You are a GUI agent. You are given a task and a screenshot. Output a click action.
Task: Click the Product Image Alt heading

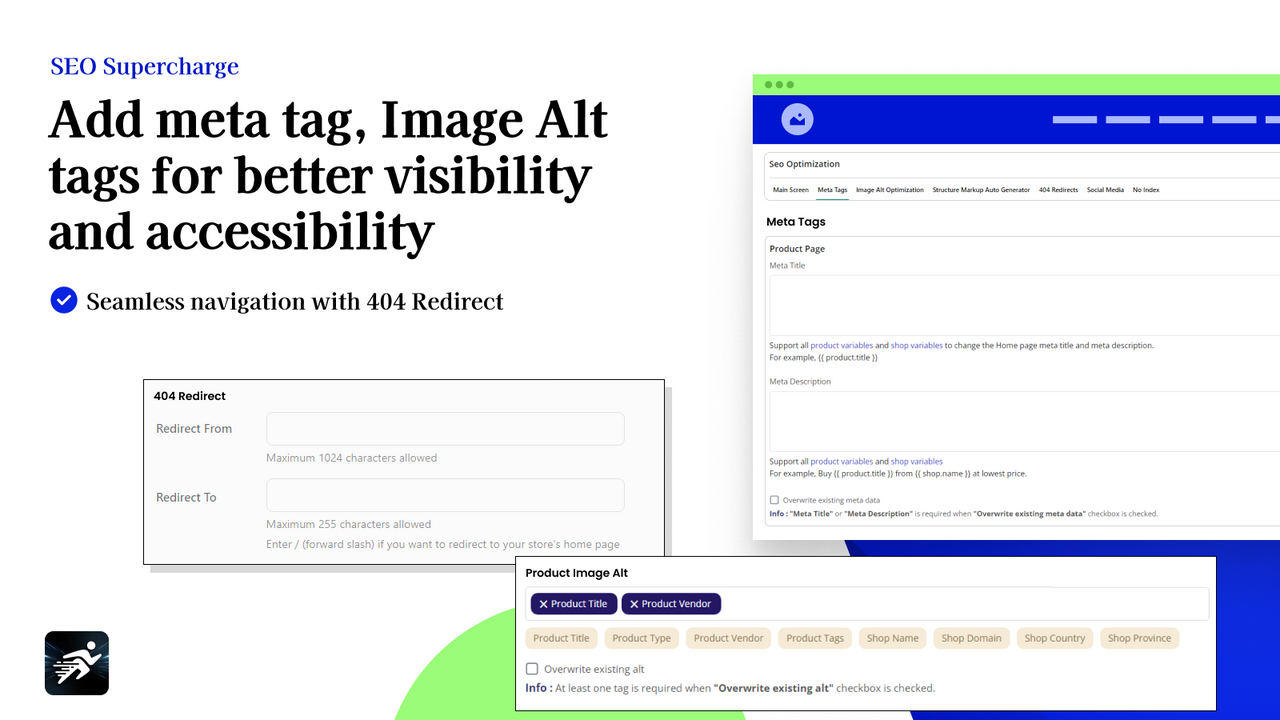click(x=577, y=573)
